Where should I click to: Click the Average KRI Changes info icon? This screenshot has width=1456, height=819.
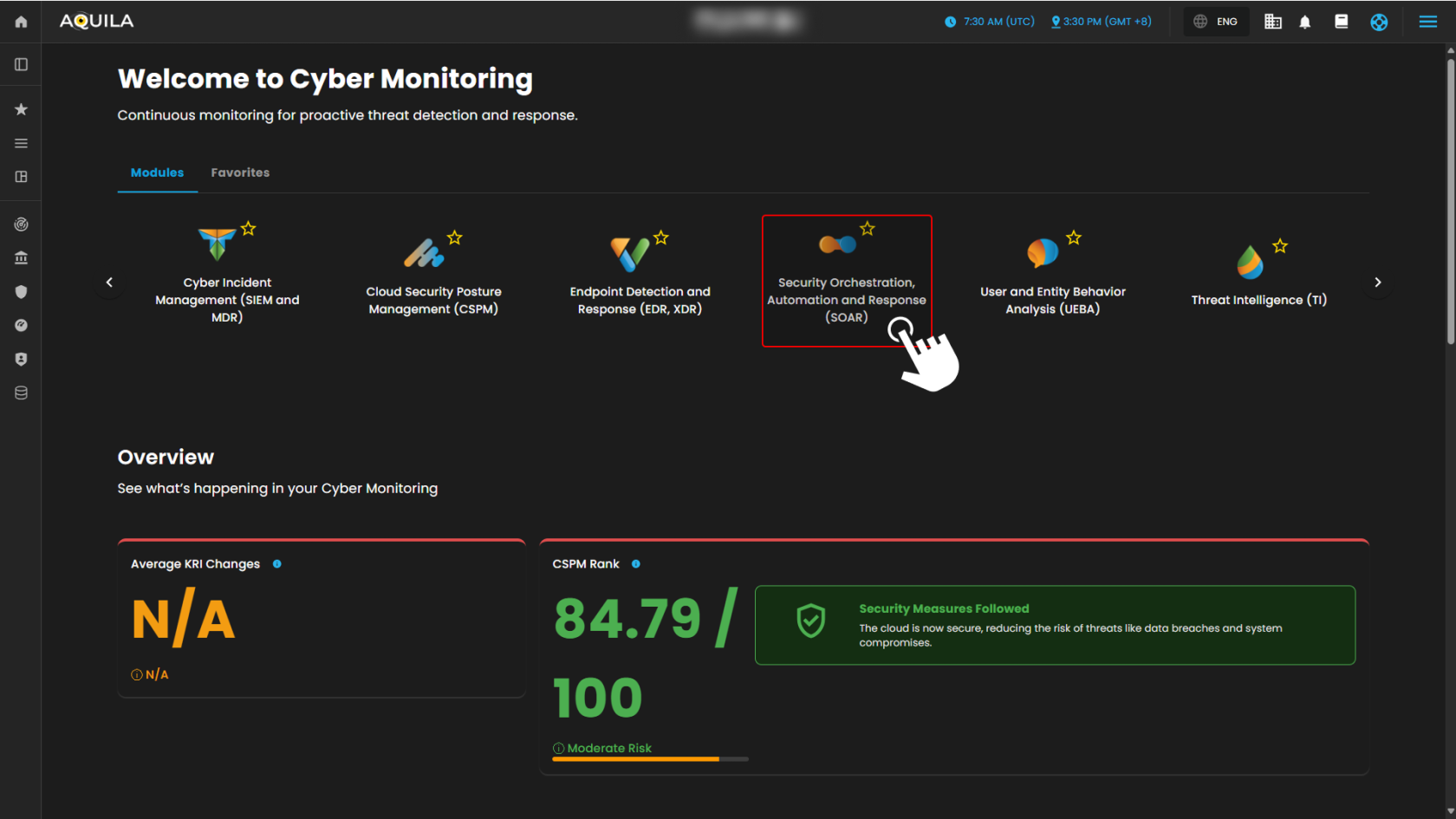277,564
